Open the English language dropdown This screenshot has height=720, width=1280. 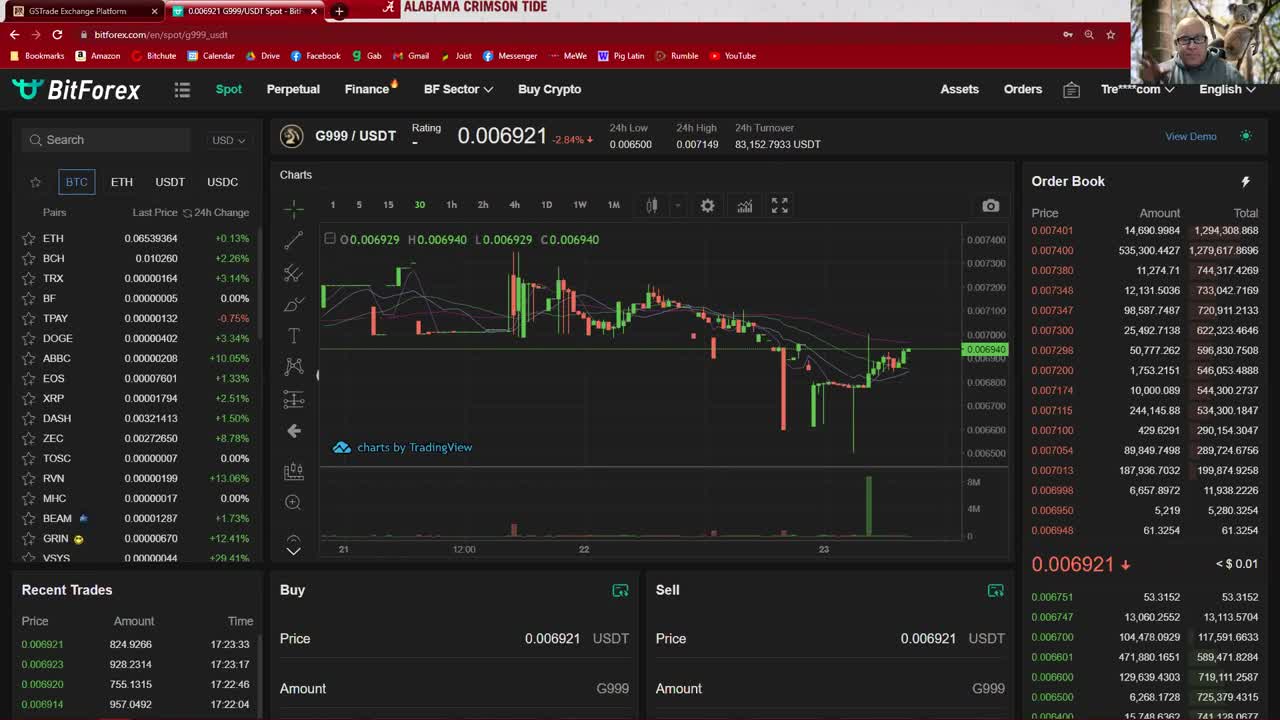(x=1227, y=89)
